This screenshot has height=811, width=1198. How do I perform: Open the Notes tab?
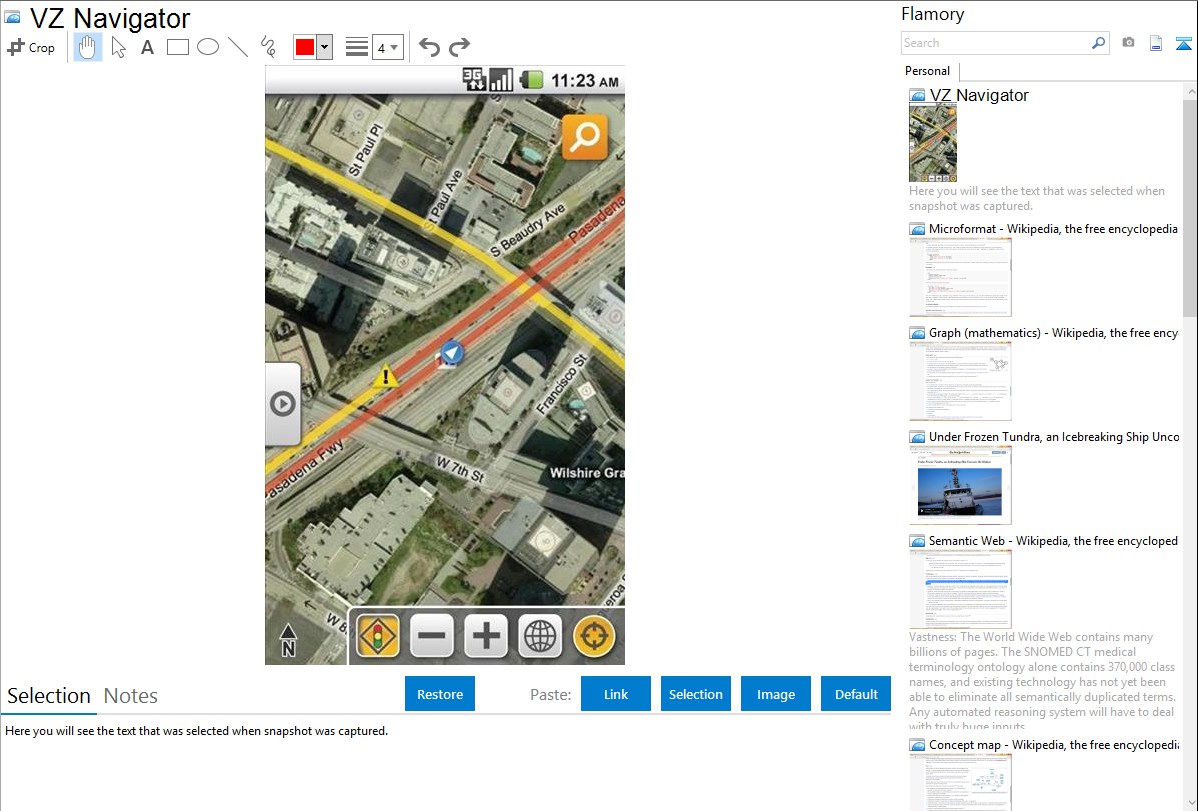coord(131,696)
